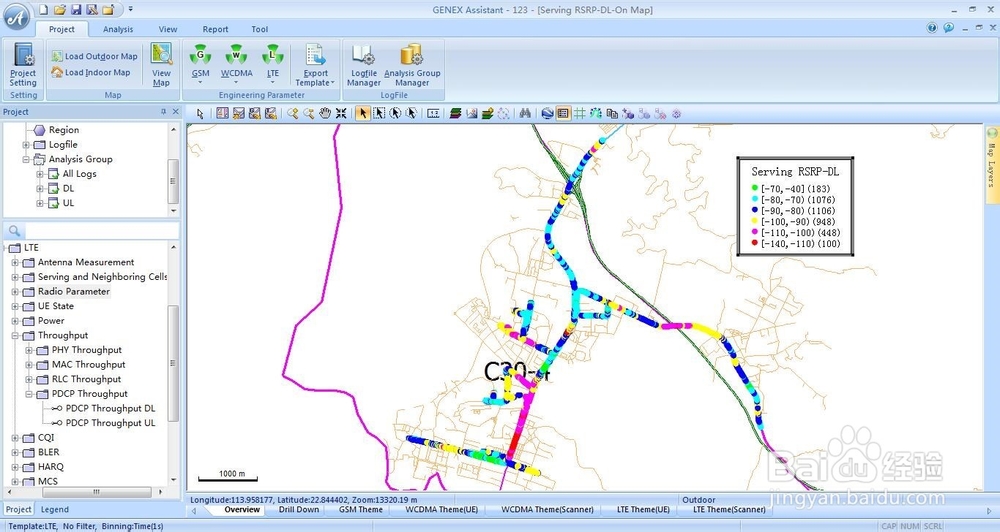1000x532 pixels.
Task: Open LTE engineering parameter dropdown
Action: click(273, 65)
